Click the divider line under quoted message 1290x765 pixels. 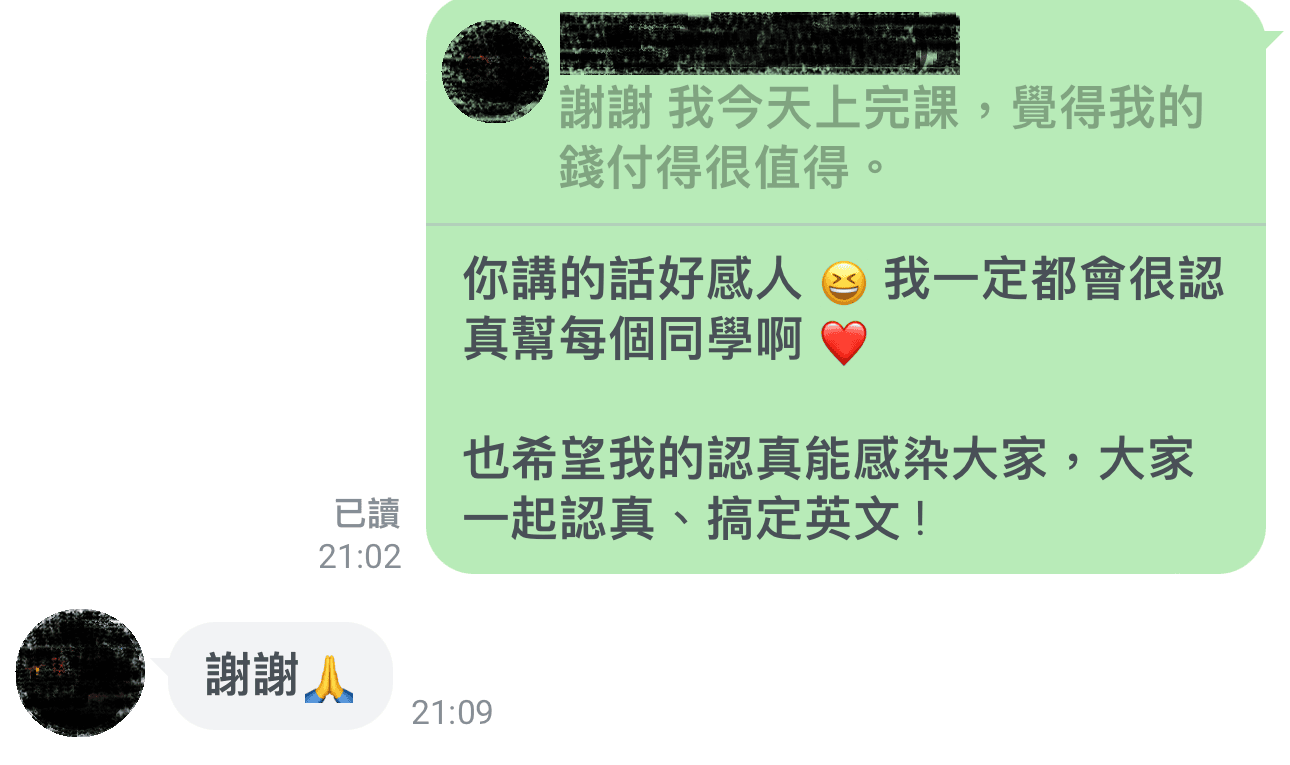click(x=846, y=224)
